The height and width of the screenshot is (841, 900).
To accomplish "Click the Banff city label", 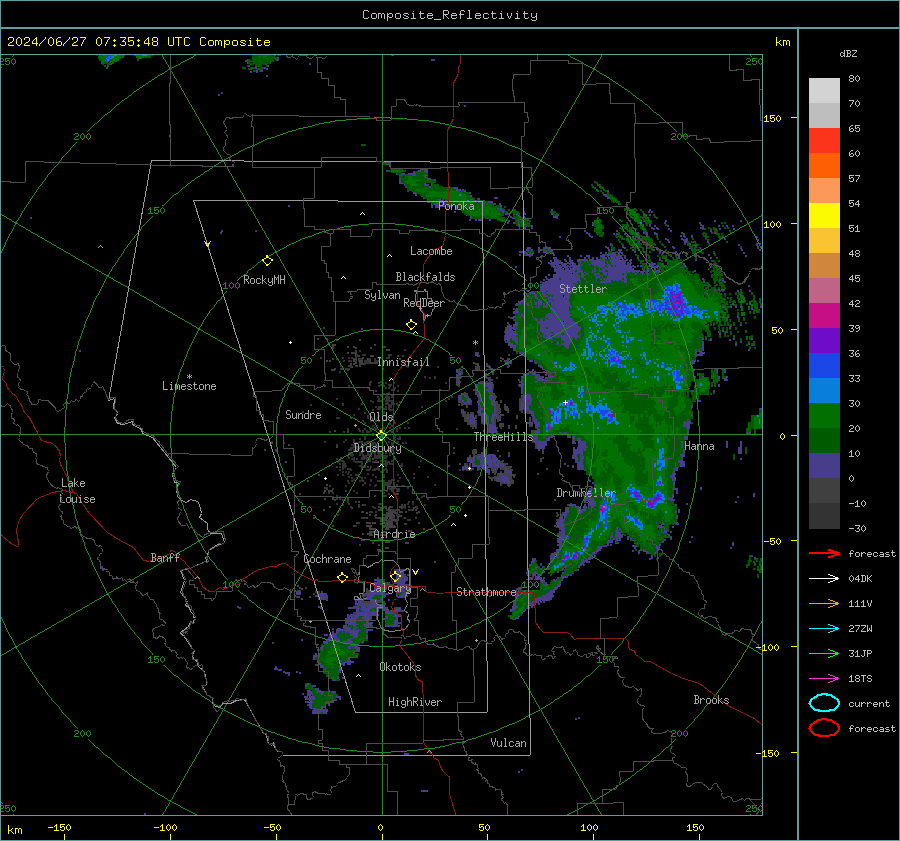I will point(165,557).
